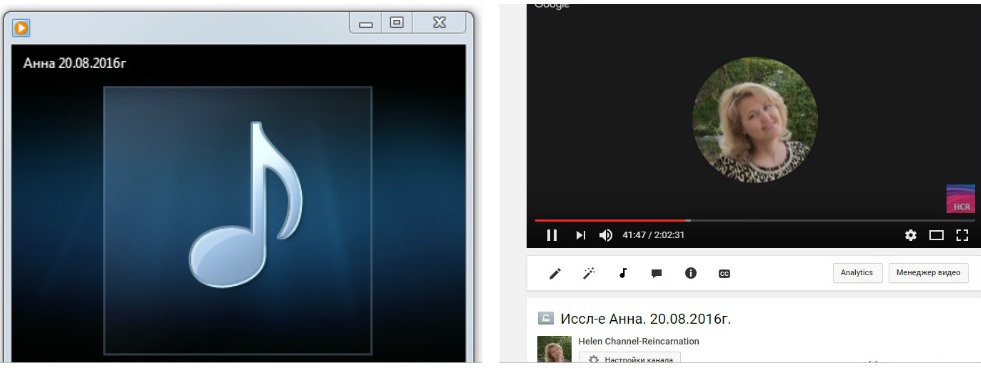Open the magic wand enhancements tool
Screen dimensions: 981x369
[589, 273]
